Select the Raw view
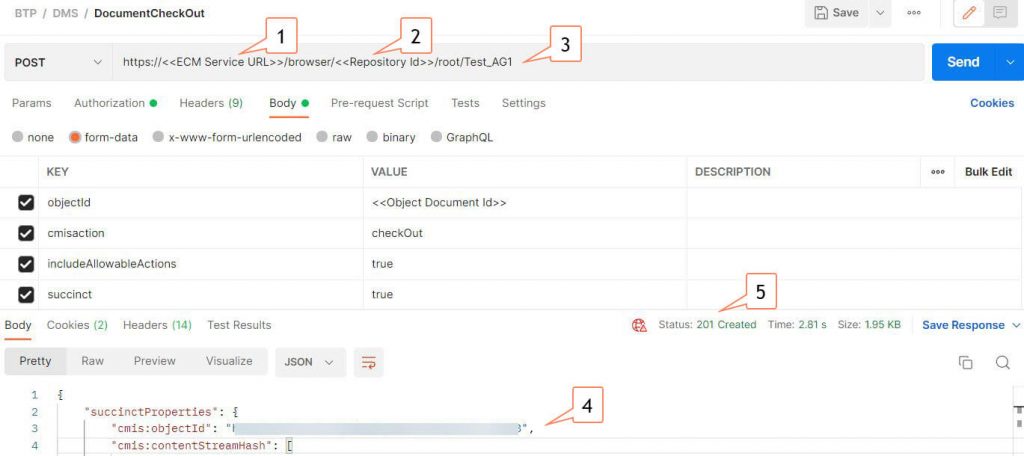The image size is (1024, 456). (x=93, y=361)
